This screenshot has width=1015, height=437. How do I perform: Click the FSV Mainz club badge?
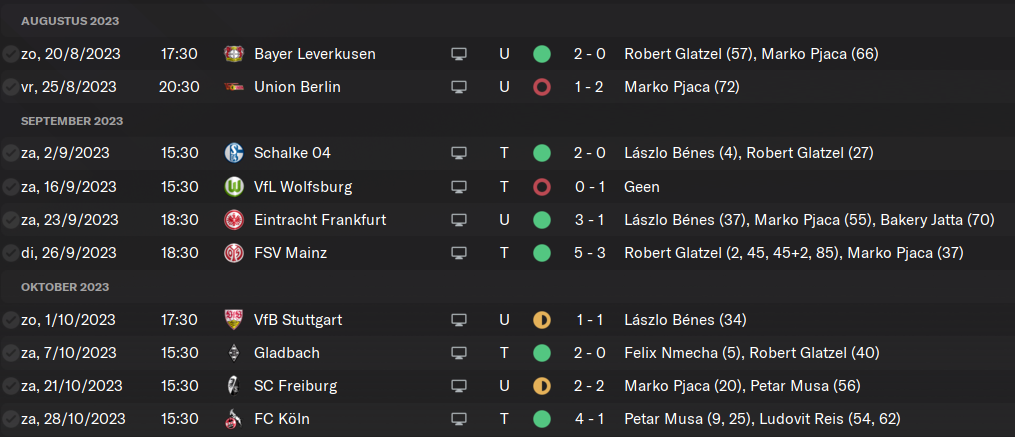click(x=233, y=253)
